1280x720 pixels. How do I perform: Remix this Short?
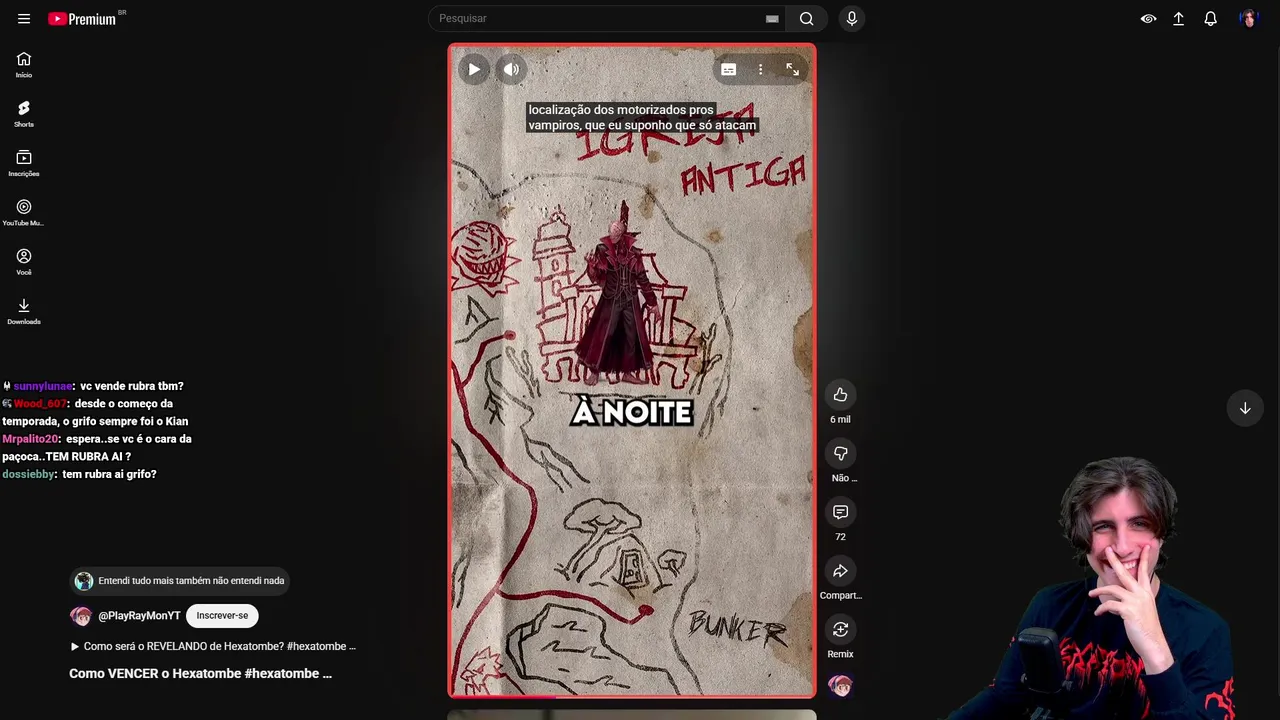coord(840,629)
